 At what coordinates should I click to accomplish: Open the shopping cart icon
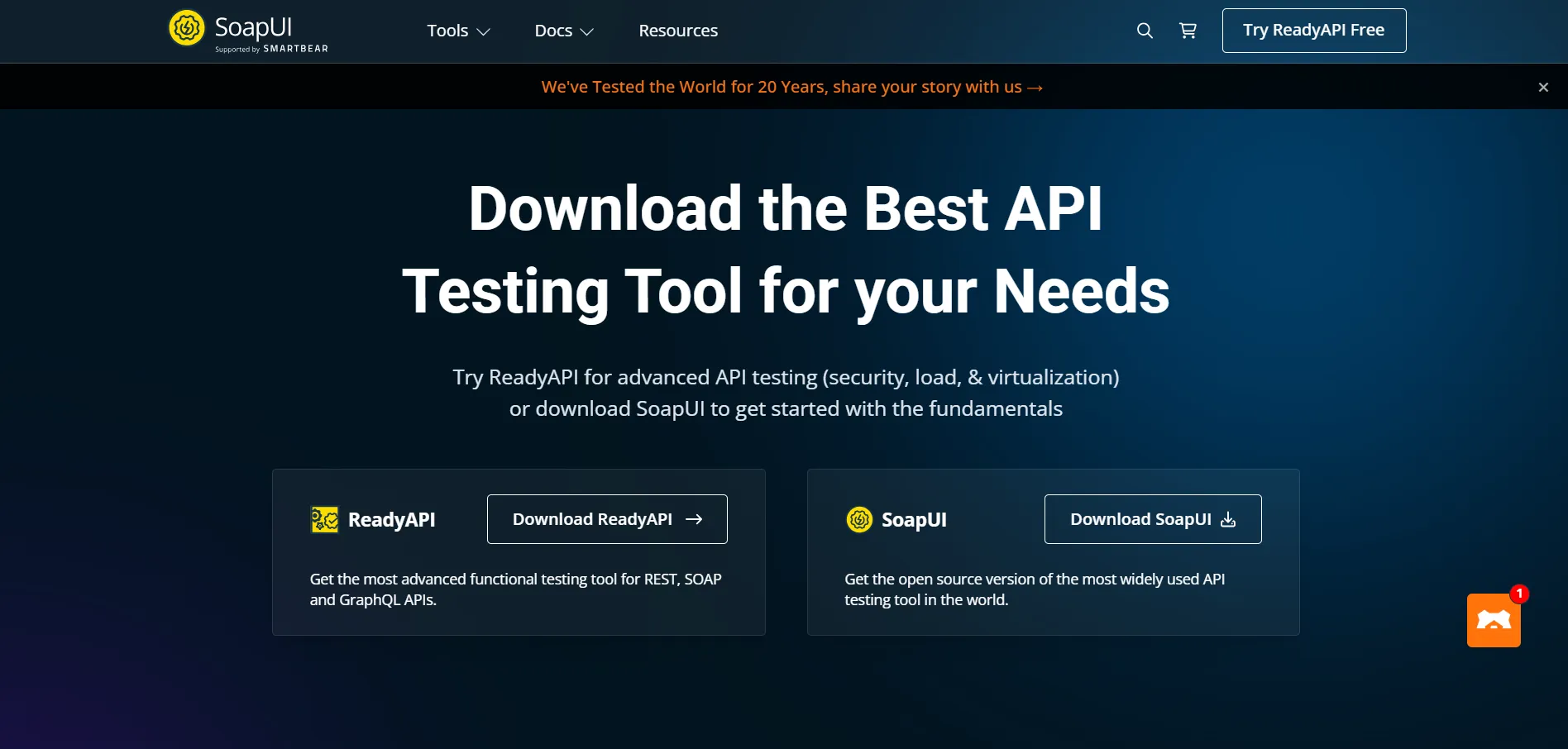[1188, 31]
